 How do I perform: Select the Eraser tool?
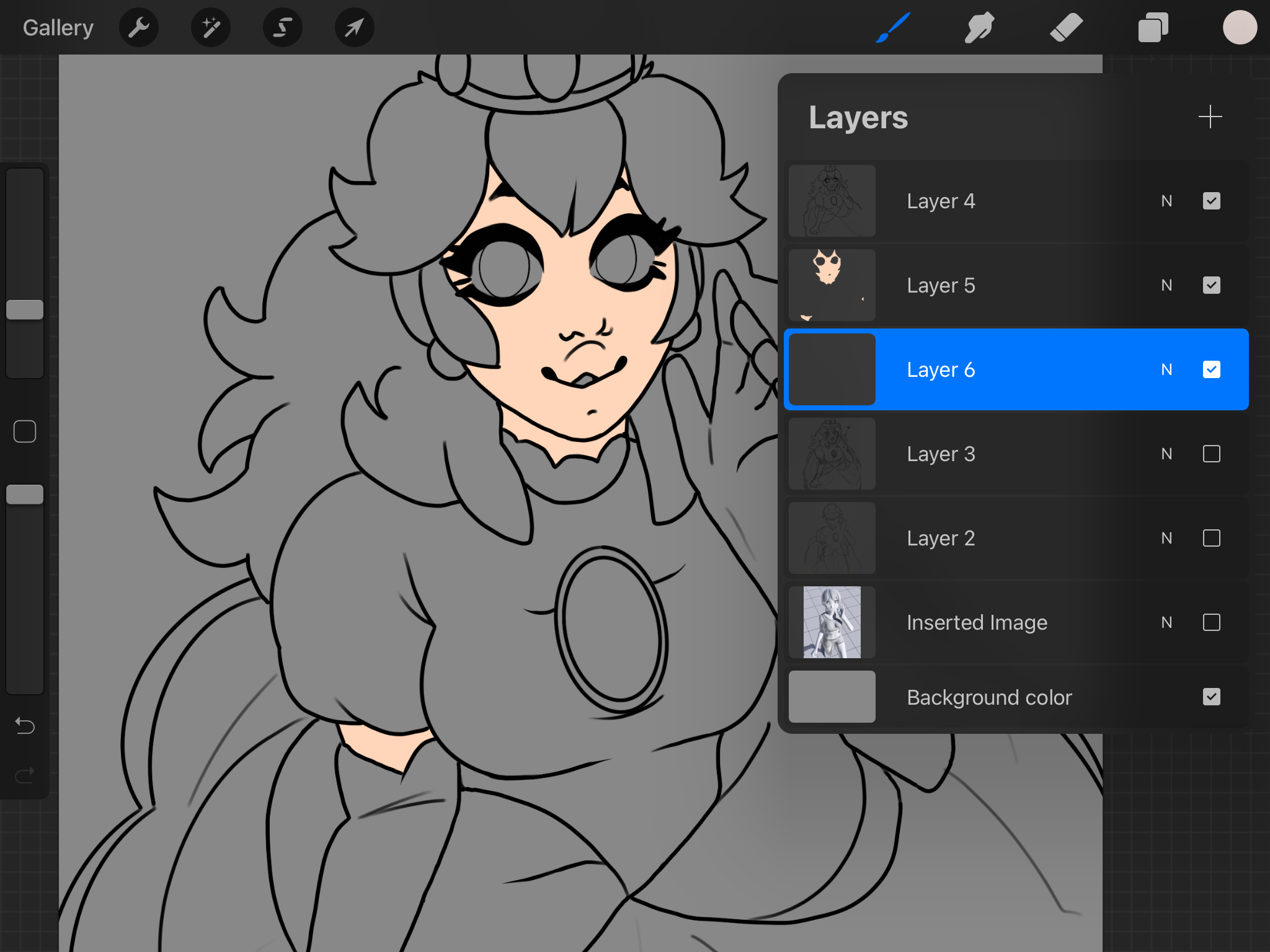1067,27
